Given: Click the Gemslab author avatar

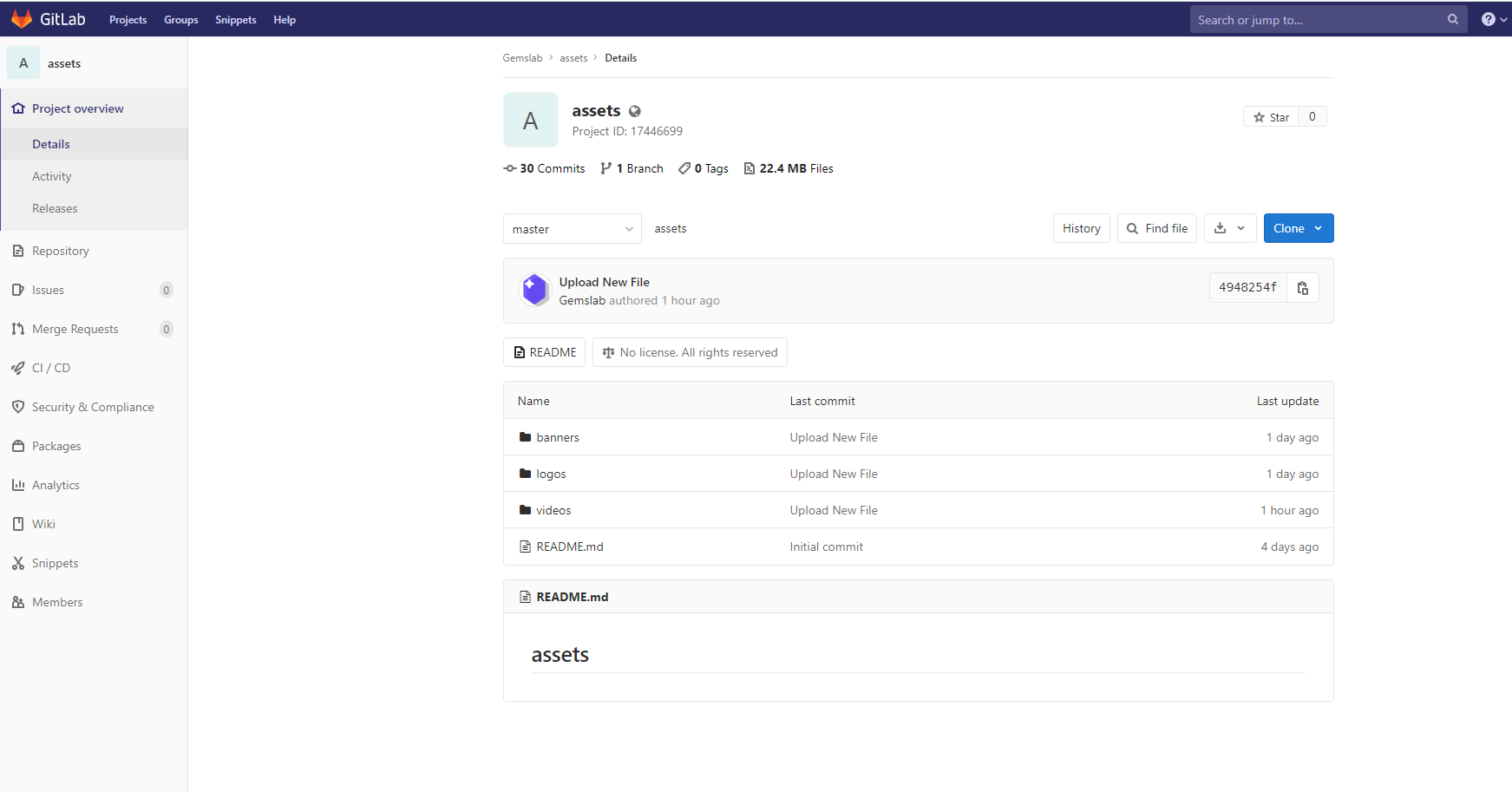Looking at the screenshot, I should [x=534, y=291].
